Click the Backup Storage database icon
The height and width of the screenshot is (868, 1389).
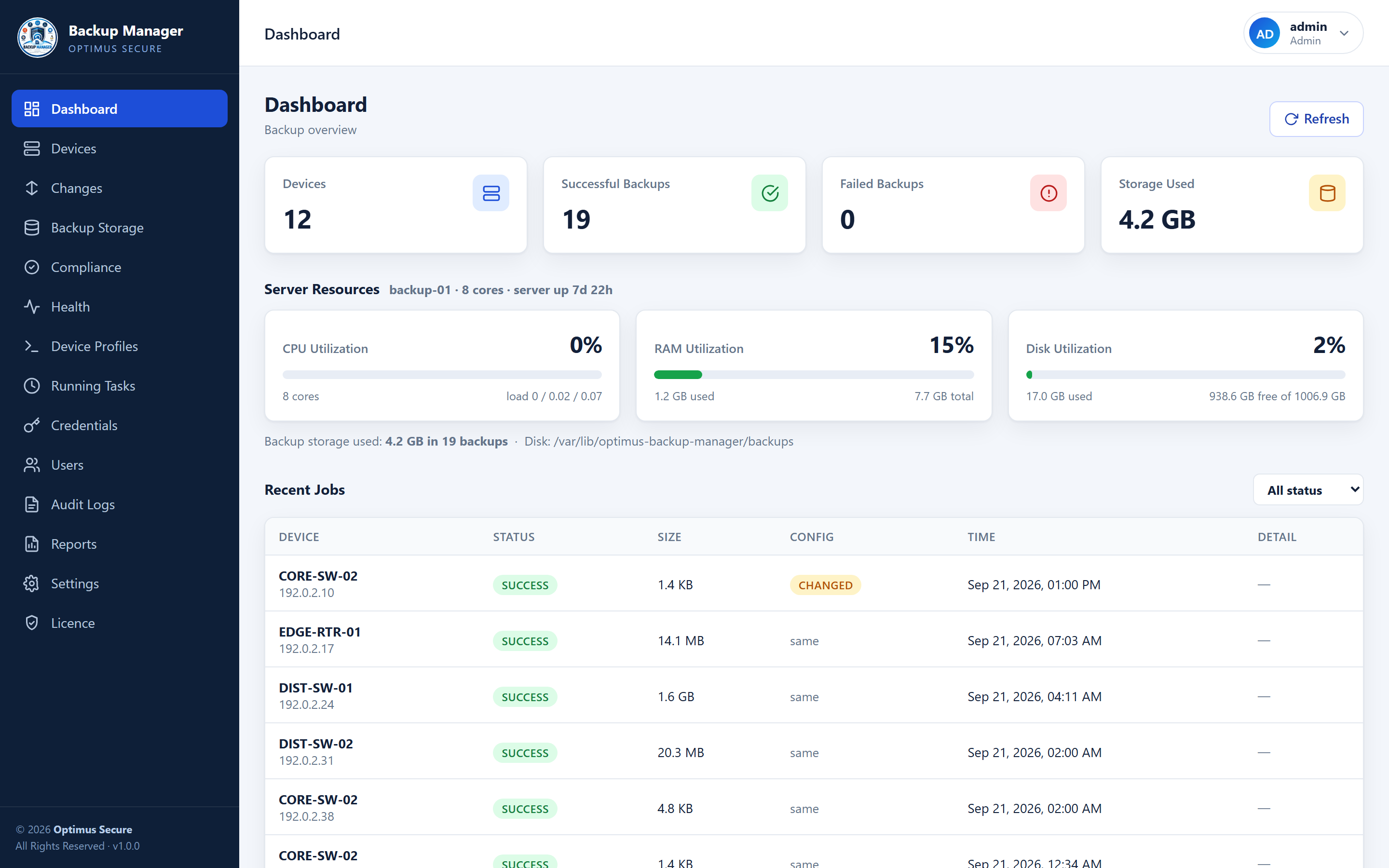pyautogui.click(x=31, y=228)
